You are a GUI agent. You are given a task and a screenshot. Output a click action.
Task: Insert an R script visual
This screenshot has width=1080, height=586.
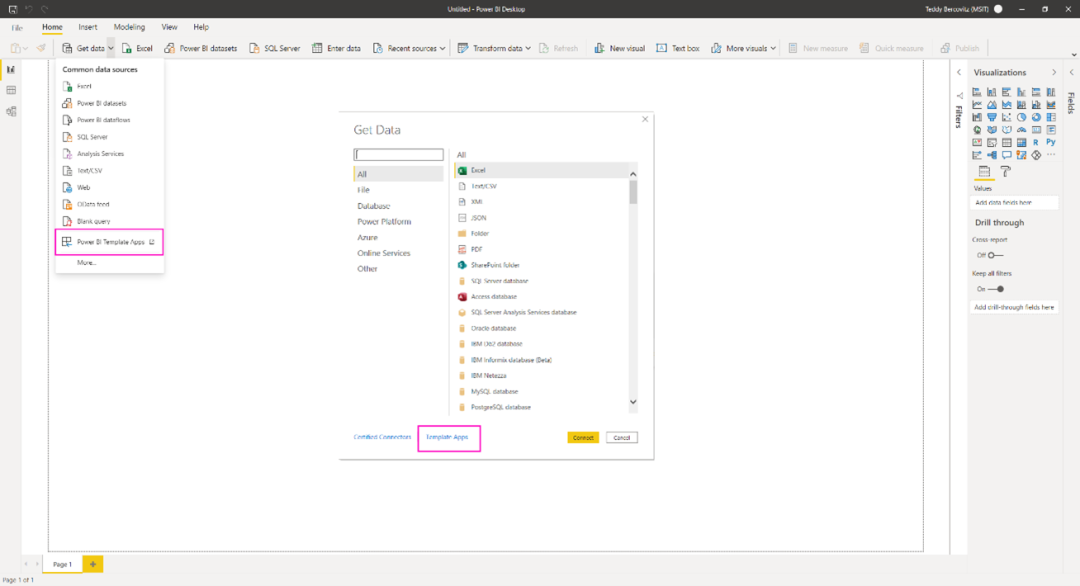(x=1036, y=143)
